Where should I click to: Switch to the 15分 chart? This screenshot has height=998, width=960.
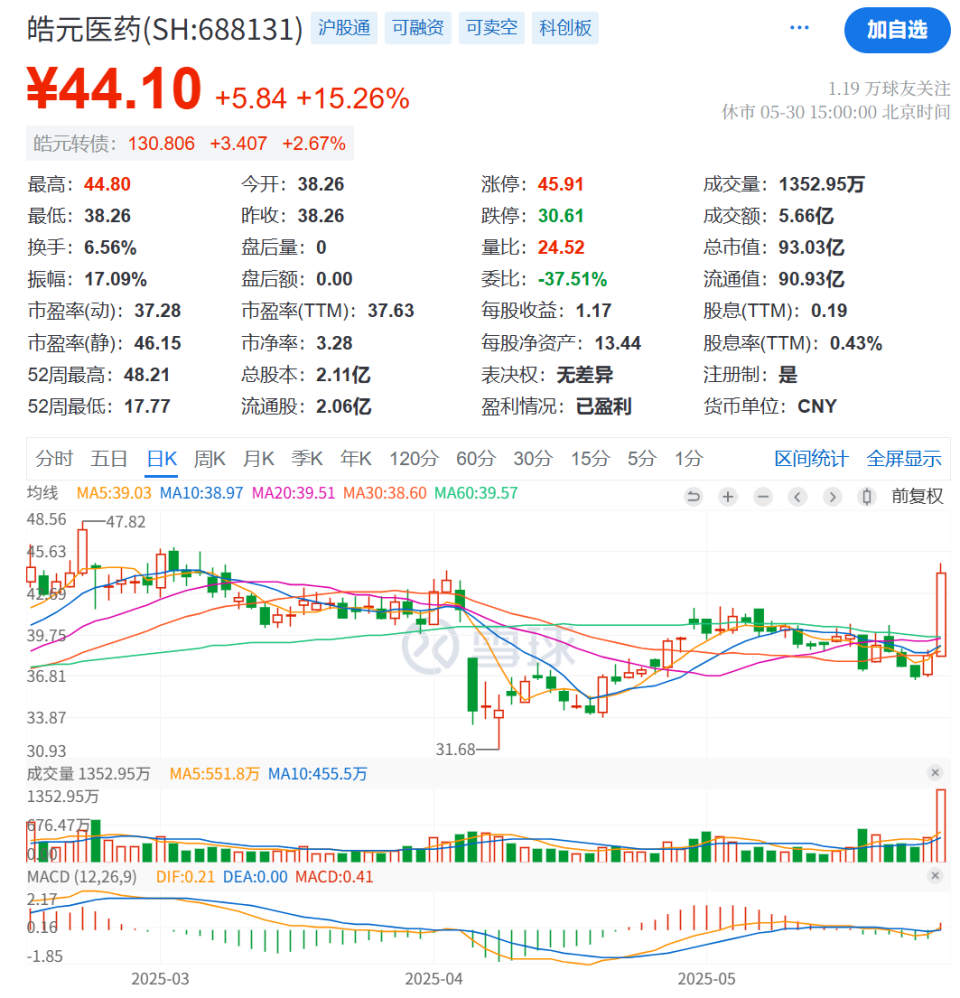[590, 458]
